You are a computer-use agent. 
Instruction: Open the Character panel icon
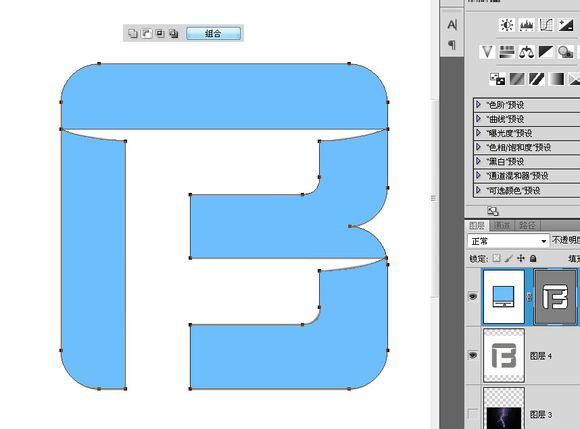(452, 25)
